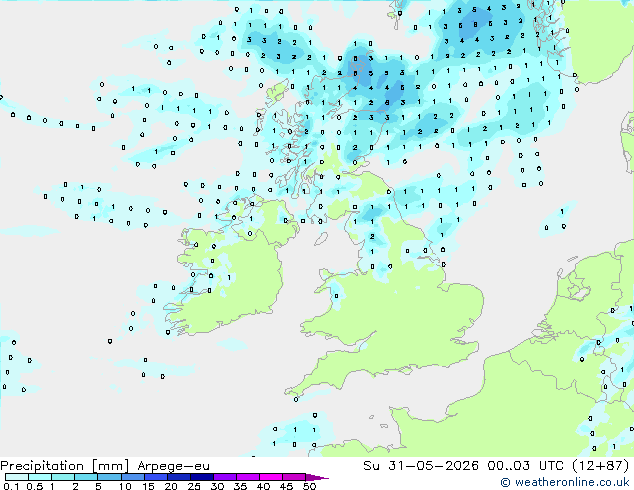634x490 pixels.
Task: Pick the 45–50 mm legend swatch
Action: tap(294, 477)
